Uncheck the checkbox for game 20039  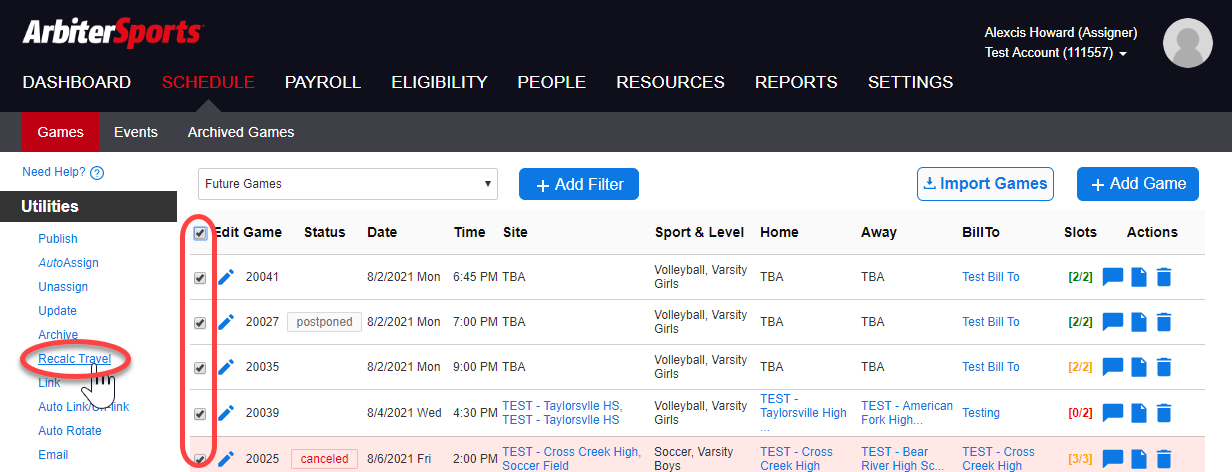[x=200, y=413]
